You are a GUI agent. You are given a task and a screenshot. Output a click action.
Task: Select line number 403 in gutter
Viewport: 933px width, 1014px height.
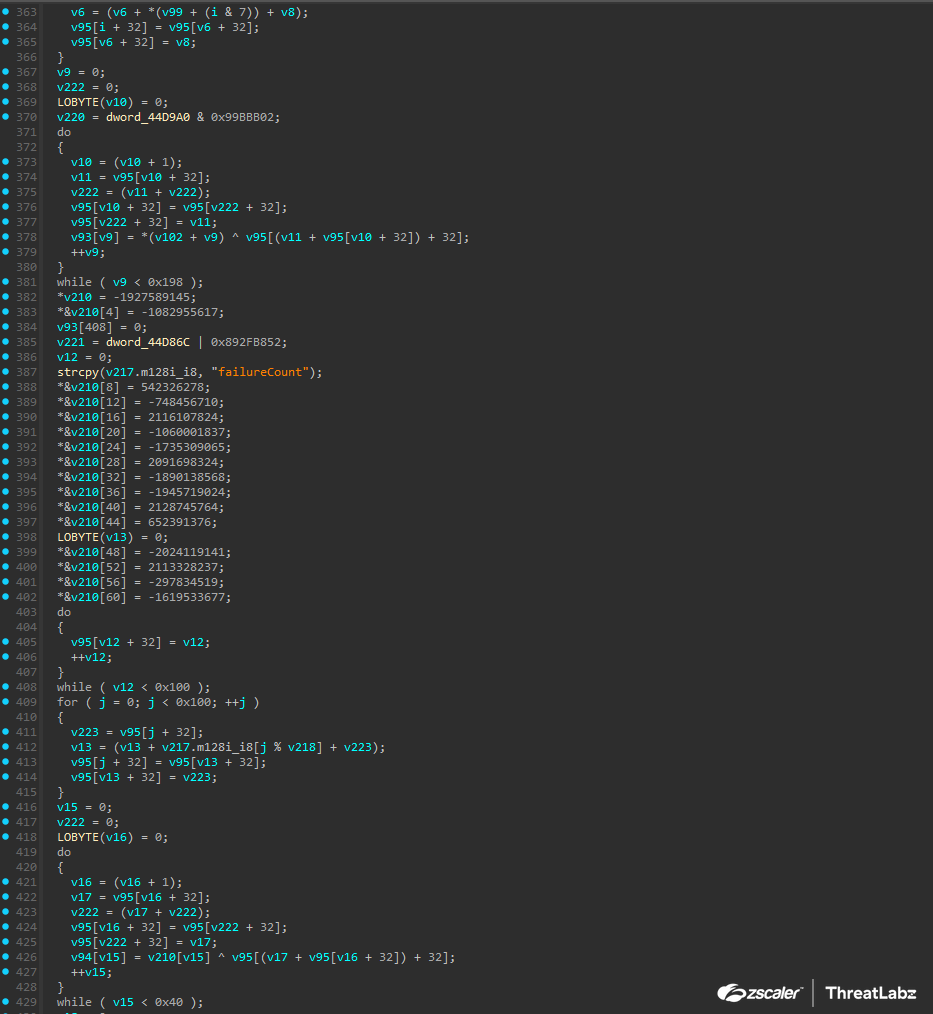click(26, 612)
